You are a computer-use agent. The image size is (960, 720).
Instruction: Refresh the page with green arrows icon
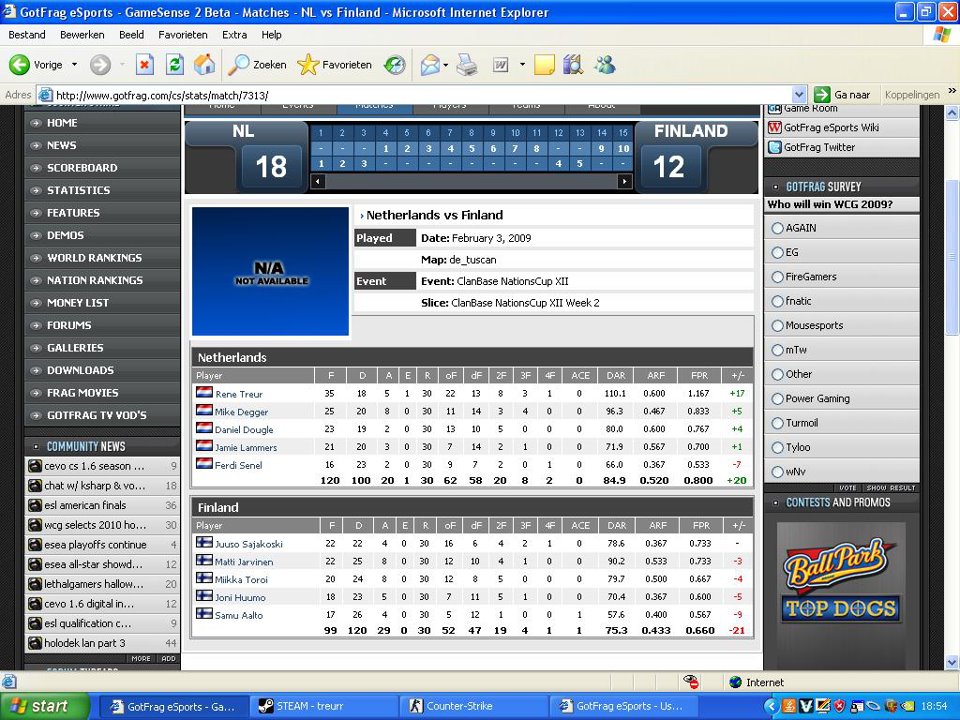175,64
